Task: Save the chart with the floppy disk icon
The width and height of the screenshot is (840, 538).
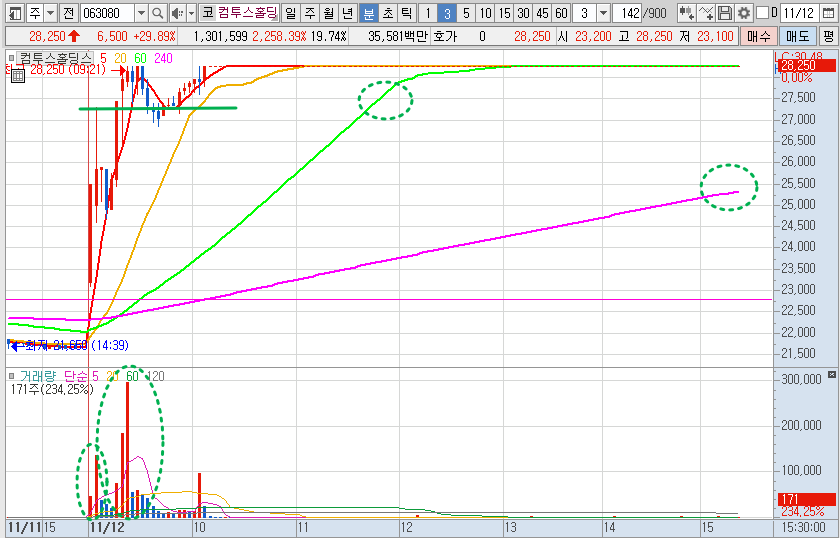Action: 724,13
